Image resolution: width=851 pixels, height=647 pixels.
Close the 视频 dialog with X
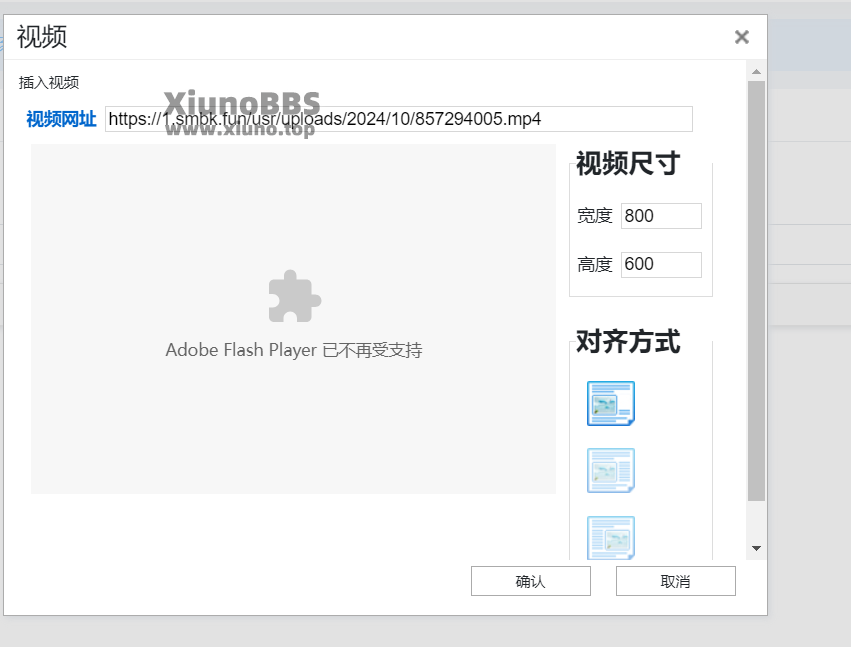tap(741, 37)
